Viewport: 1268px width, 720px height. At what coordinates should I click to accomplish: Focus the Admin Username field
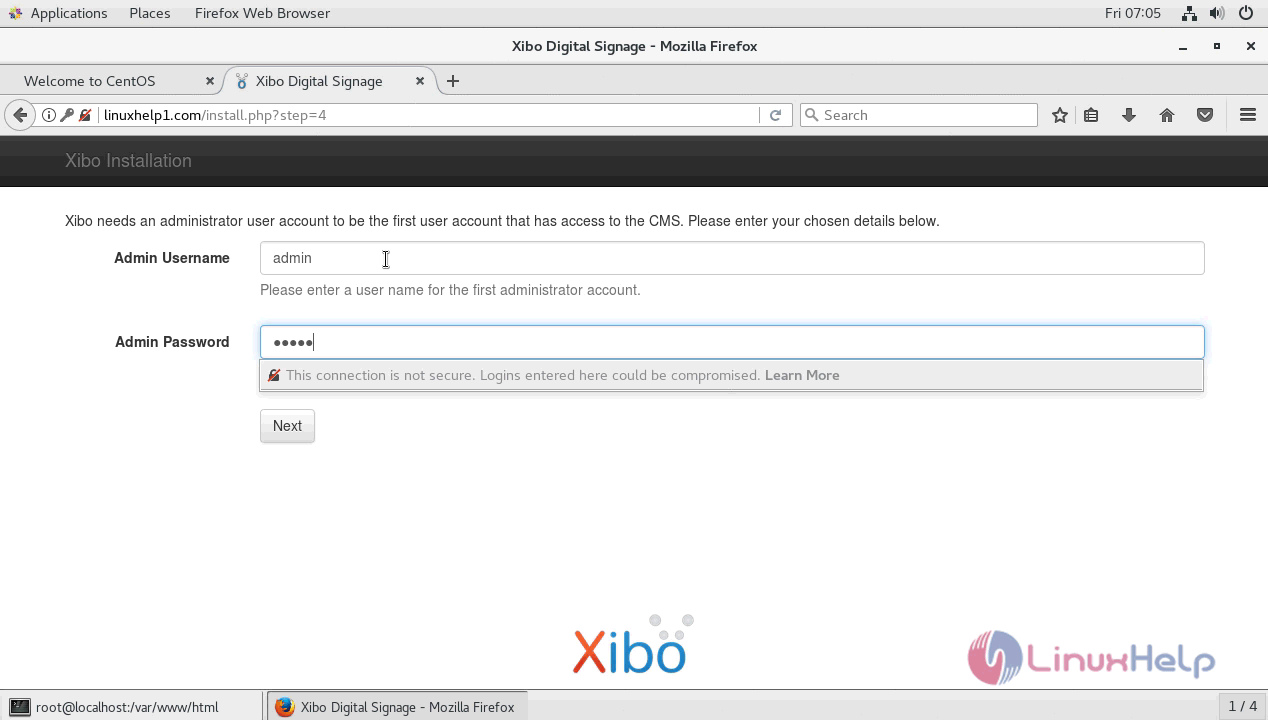pyautogui.click(x=732, y=258)
